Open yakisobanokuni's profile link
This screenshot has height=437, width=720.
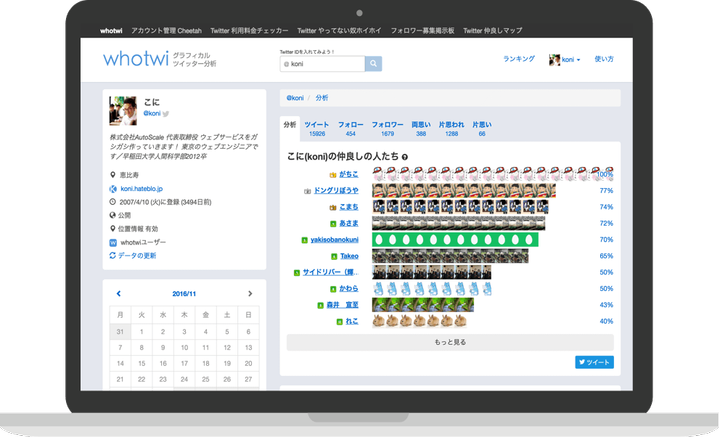334,240
